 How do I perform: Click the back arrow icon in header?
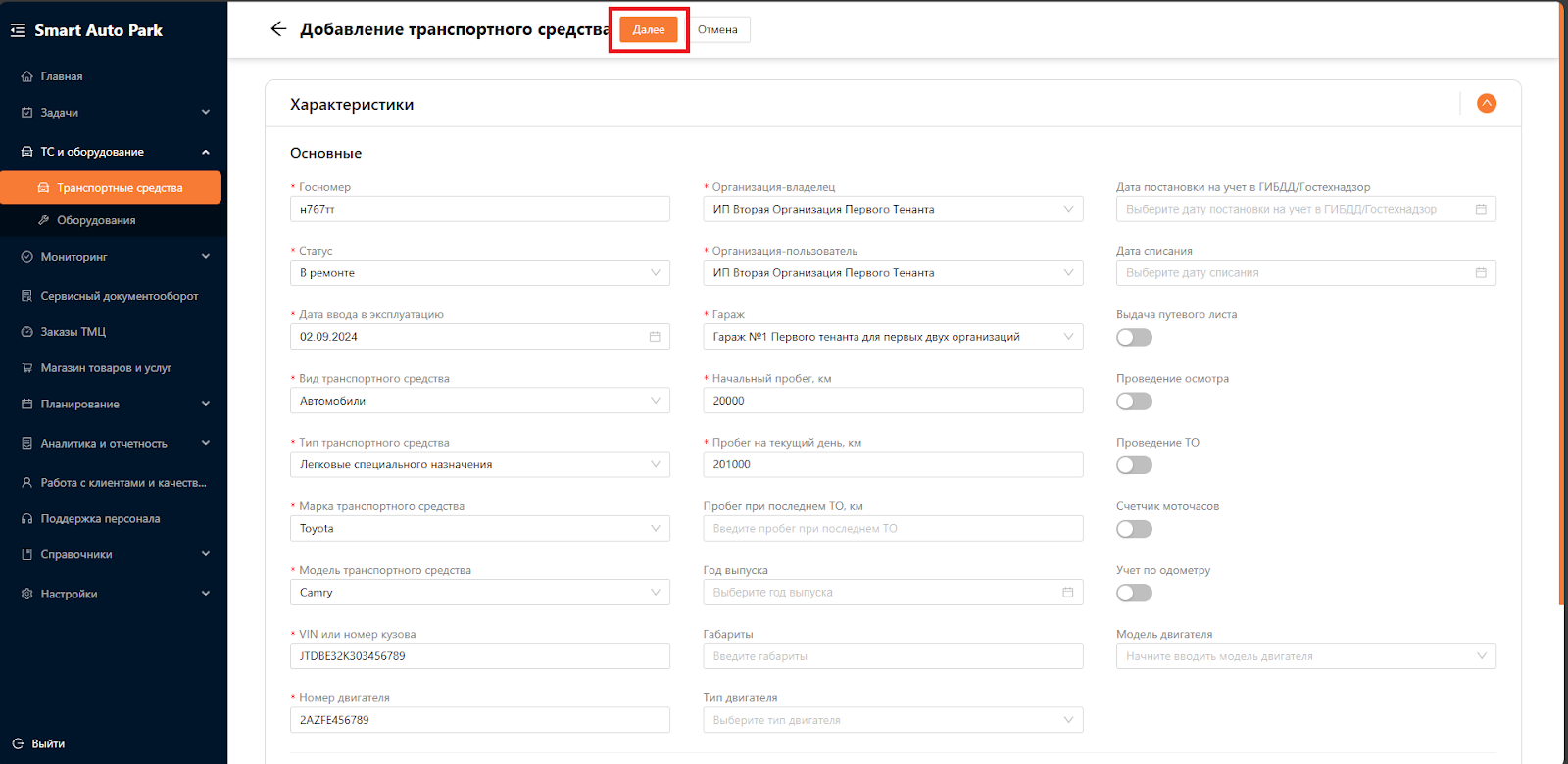(278, 29)
